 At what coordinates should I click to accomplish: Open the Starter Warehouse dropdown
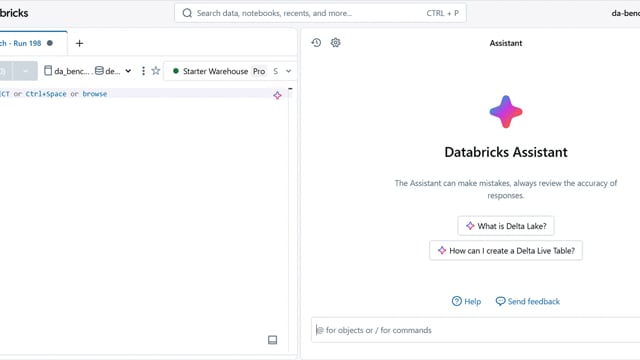coord(230,71)
